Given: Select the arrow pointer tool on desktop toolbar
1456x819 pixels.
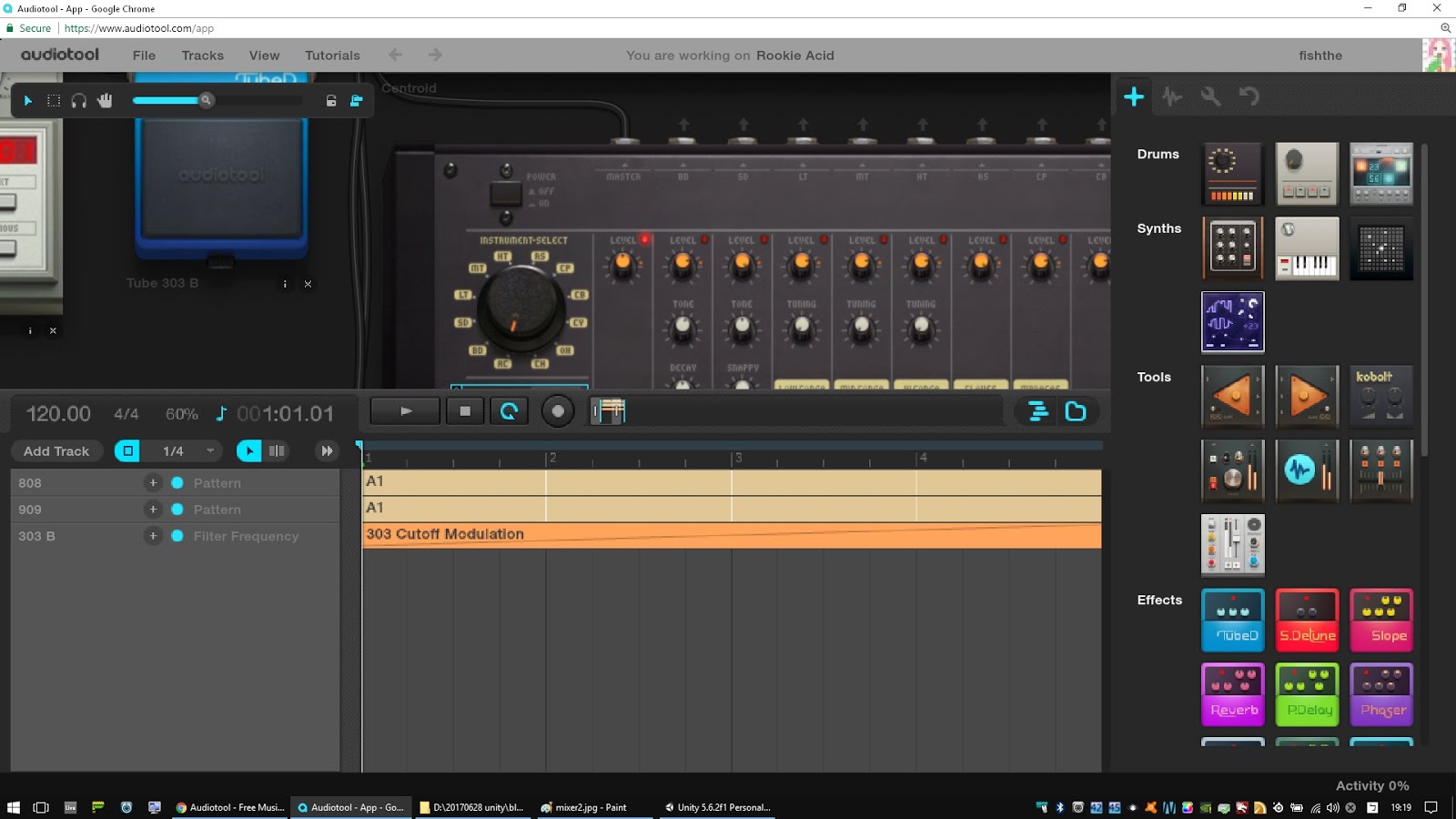Looking at the screenshot, I should point(28,100).
